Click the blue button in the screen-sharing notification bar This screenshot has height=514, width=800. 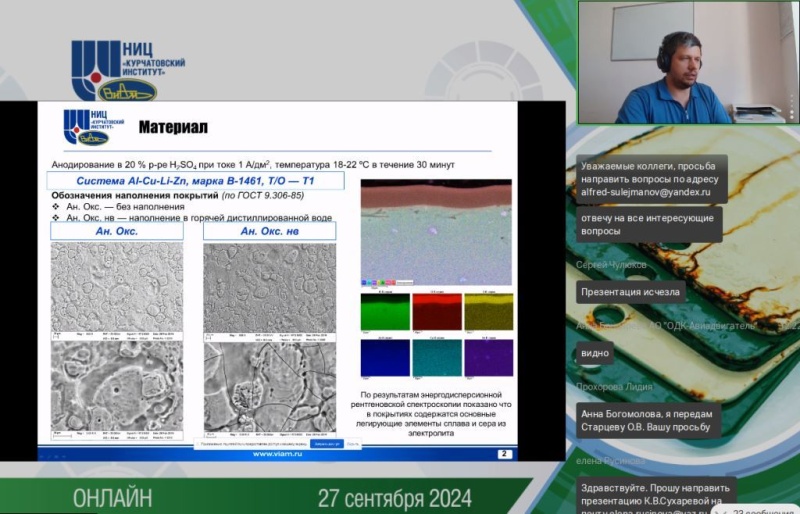click(327, 444)
